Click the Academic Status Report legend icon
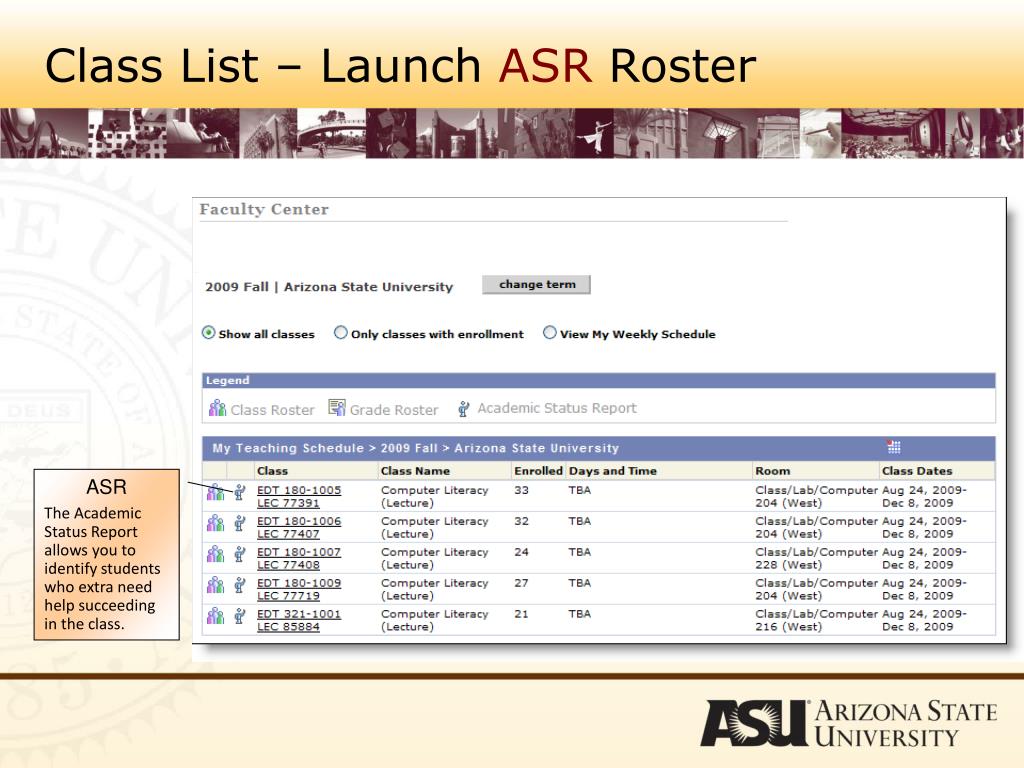This screenshot has width=1024, height=768. [464, 409]
